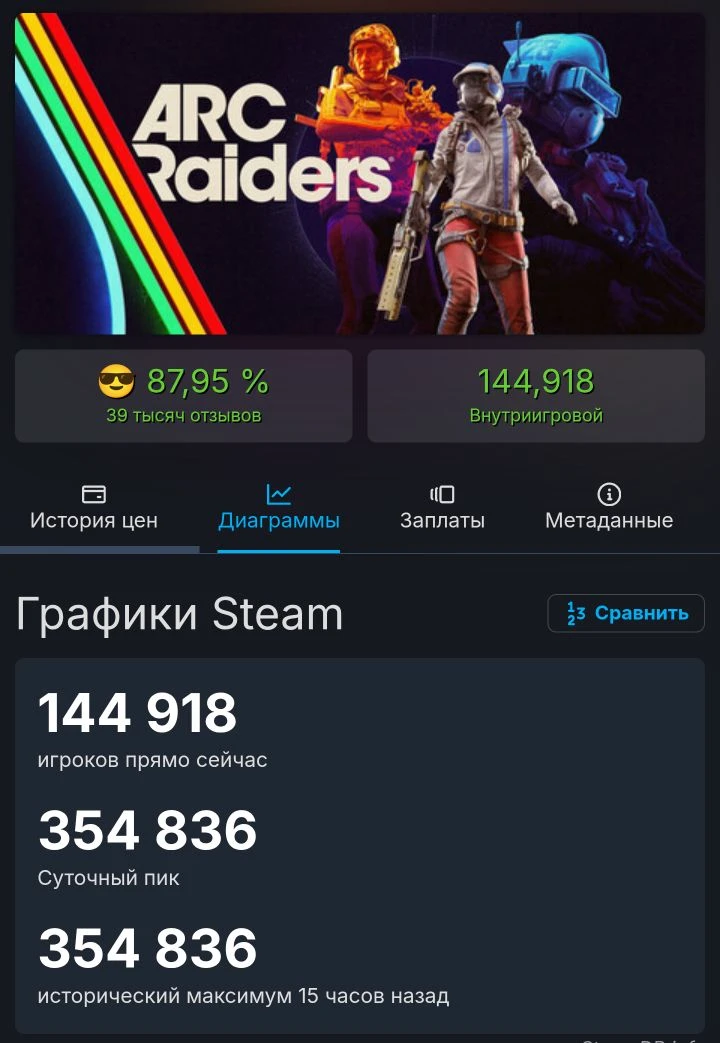
Task: Click the sunglasses emoji rating icon
Action: pyautogui.click(x=116, y=382)
